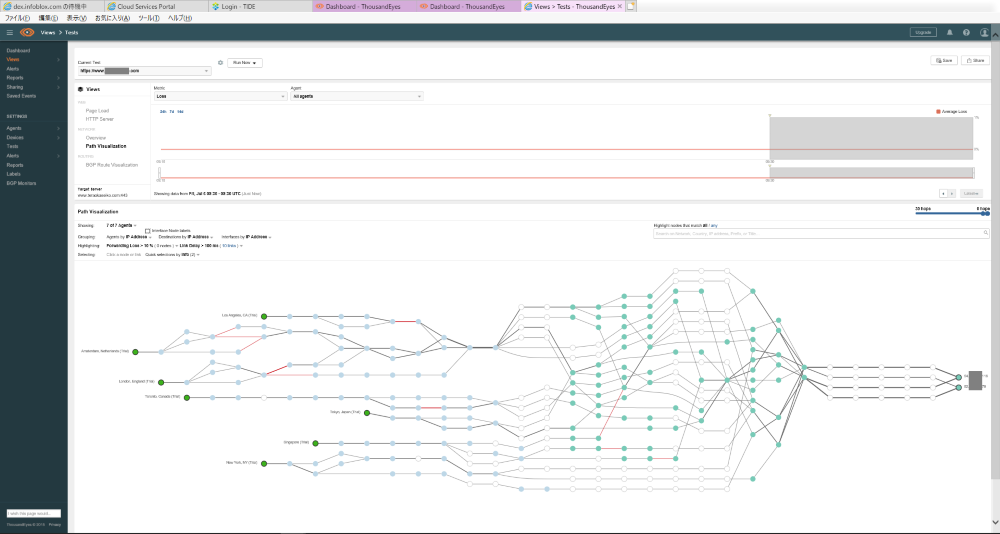Select the Page Load view
This screenshot has width=1000, height=534.
98,110
